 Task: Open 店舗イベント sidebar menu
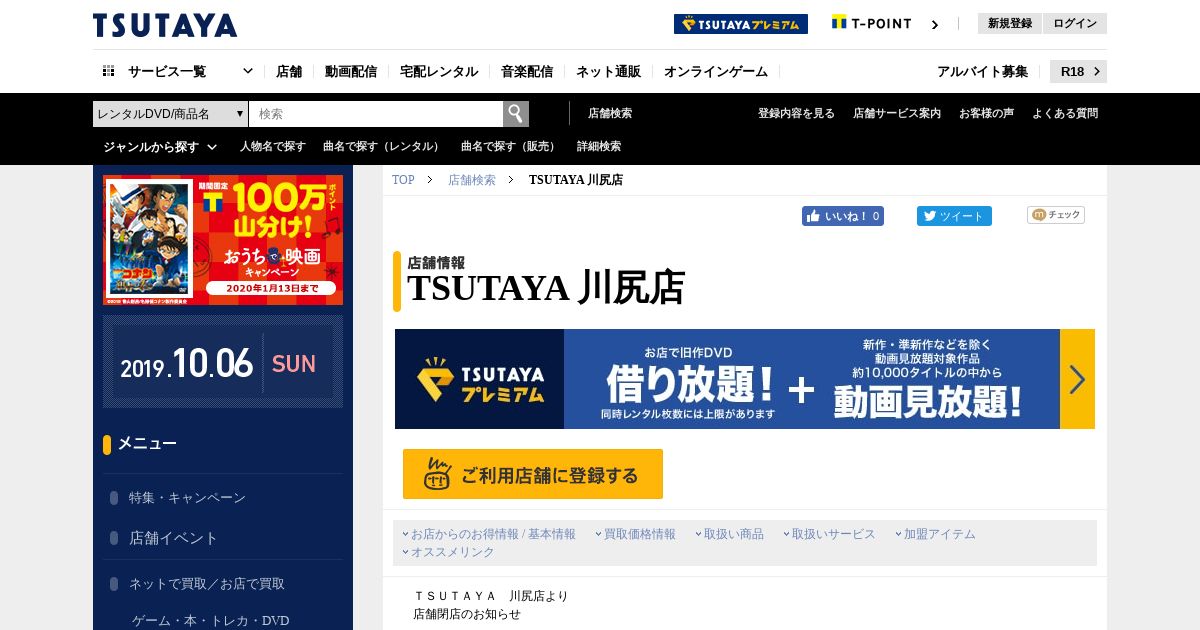[173, 538]
